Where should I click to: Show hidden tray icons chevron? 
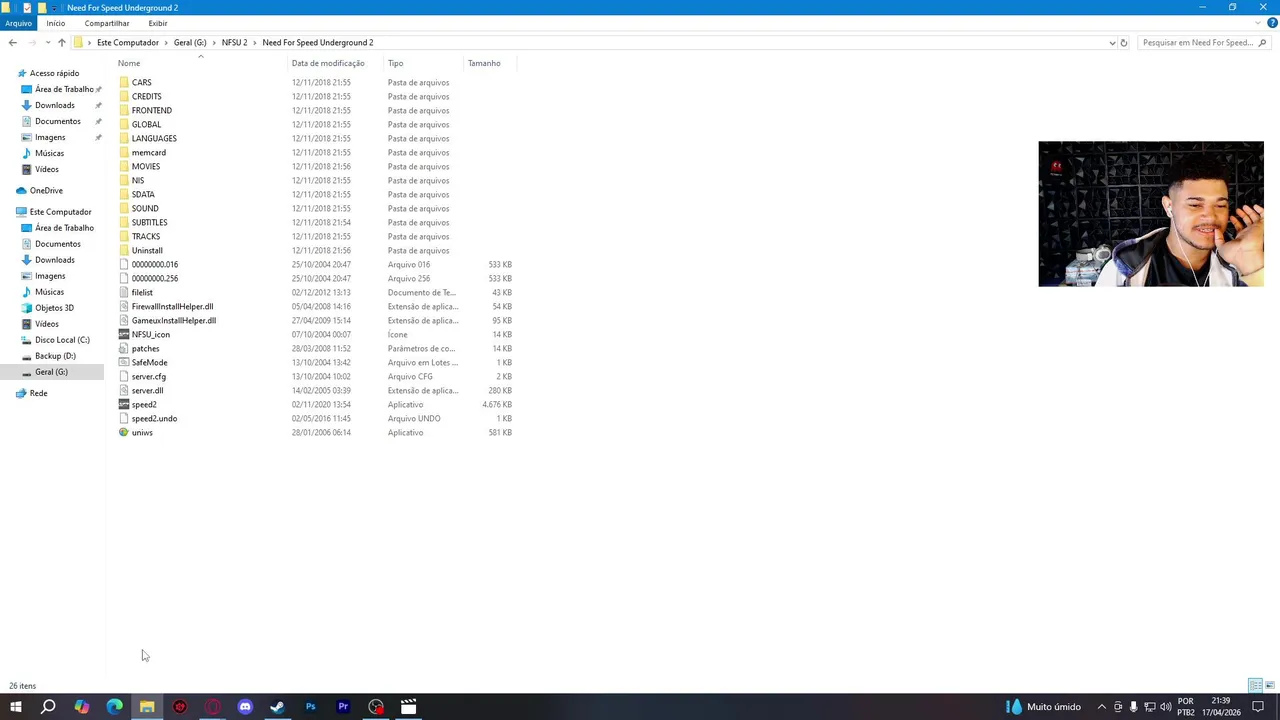pos(1102,707)
